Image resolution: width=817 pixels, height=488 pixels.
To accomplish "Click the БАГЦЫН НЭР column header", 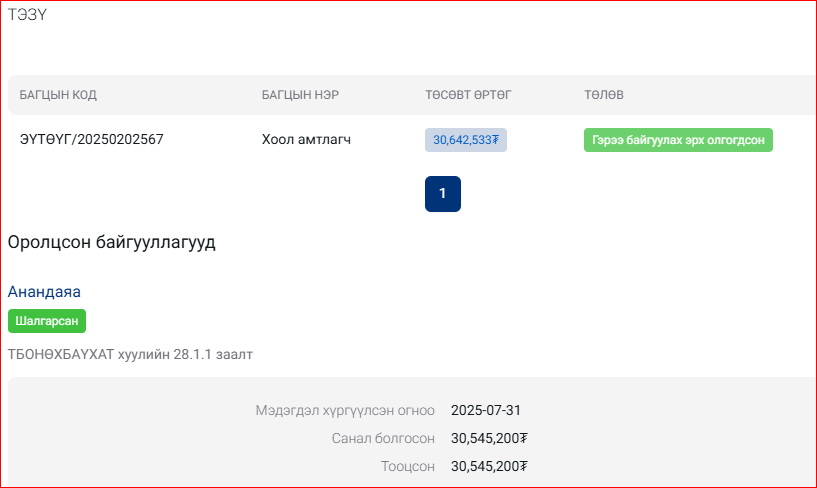I will point(300,95).
